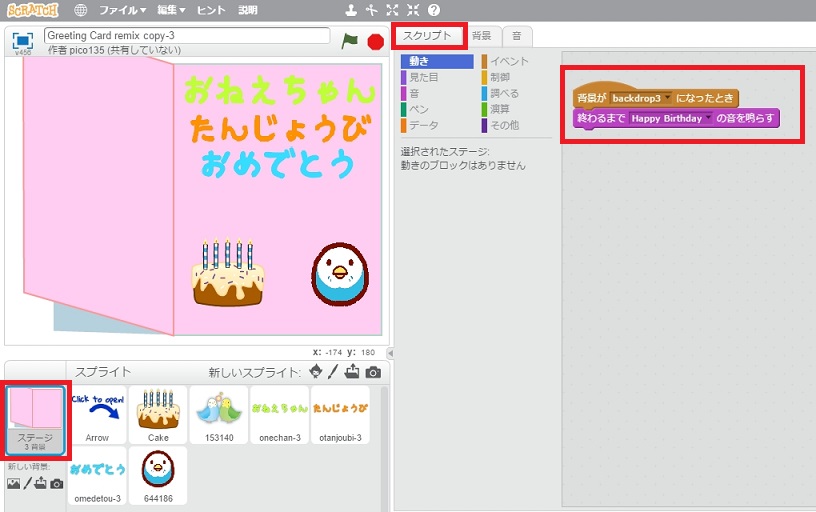Select the Arrow sprite
The image size is (816, 512).
click(x=97, y=415)
